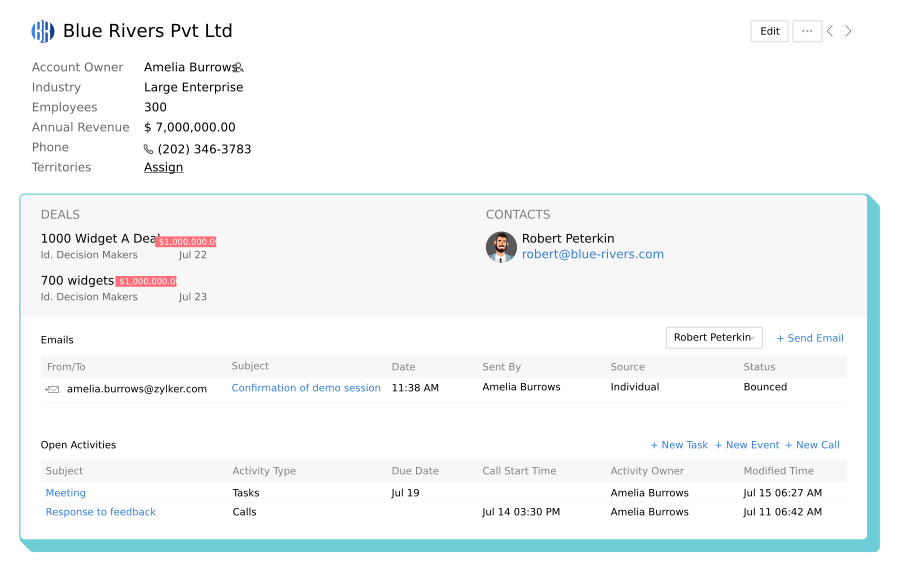This screenshot has height=572, width=900.
Task: Click the Tasks activity type cell
Action: click(x=246, y=493)
